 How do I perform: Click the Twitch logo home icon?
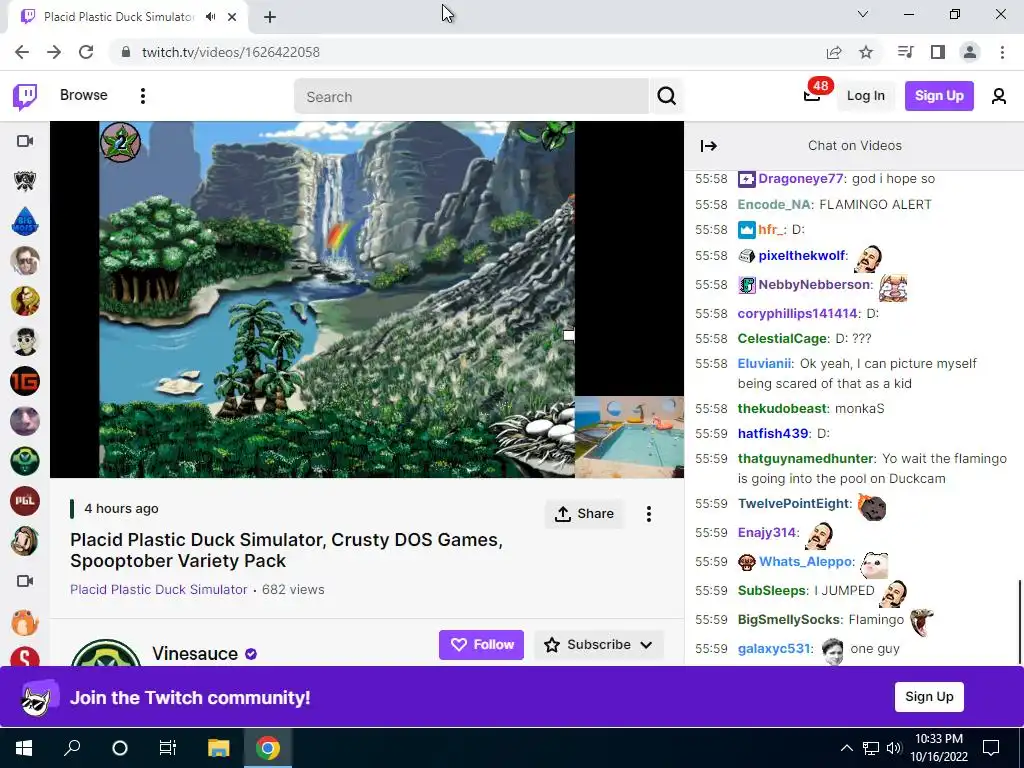tap(25, 96)
